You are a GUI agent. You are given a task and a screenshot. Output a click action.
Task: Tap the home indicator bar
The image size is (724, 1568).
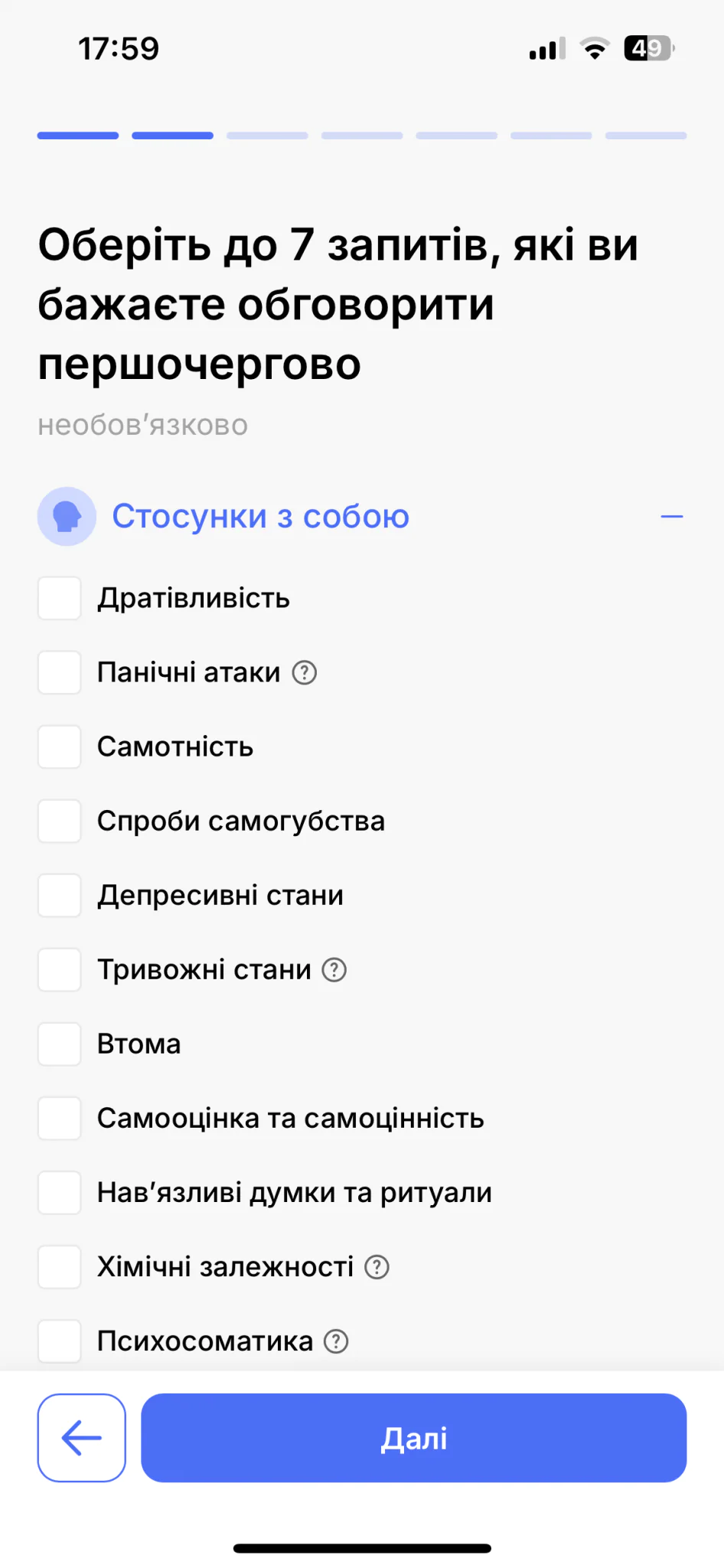[362, 1548]
